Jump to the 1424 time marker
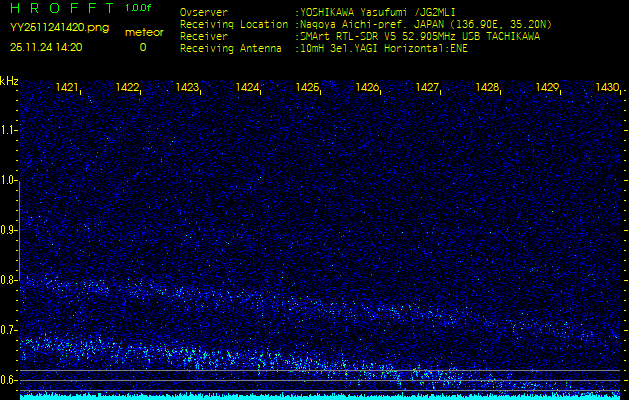Viewport: 629px width, 400px height. 247,88
